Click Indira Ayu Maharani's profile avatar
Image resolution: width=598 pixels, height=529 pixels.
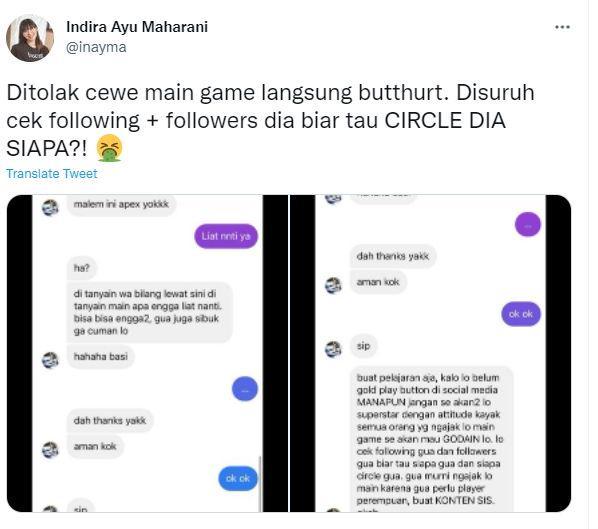tap(30, 38)
